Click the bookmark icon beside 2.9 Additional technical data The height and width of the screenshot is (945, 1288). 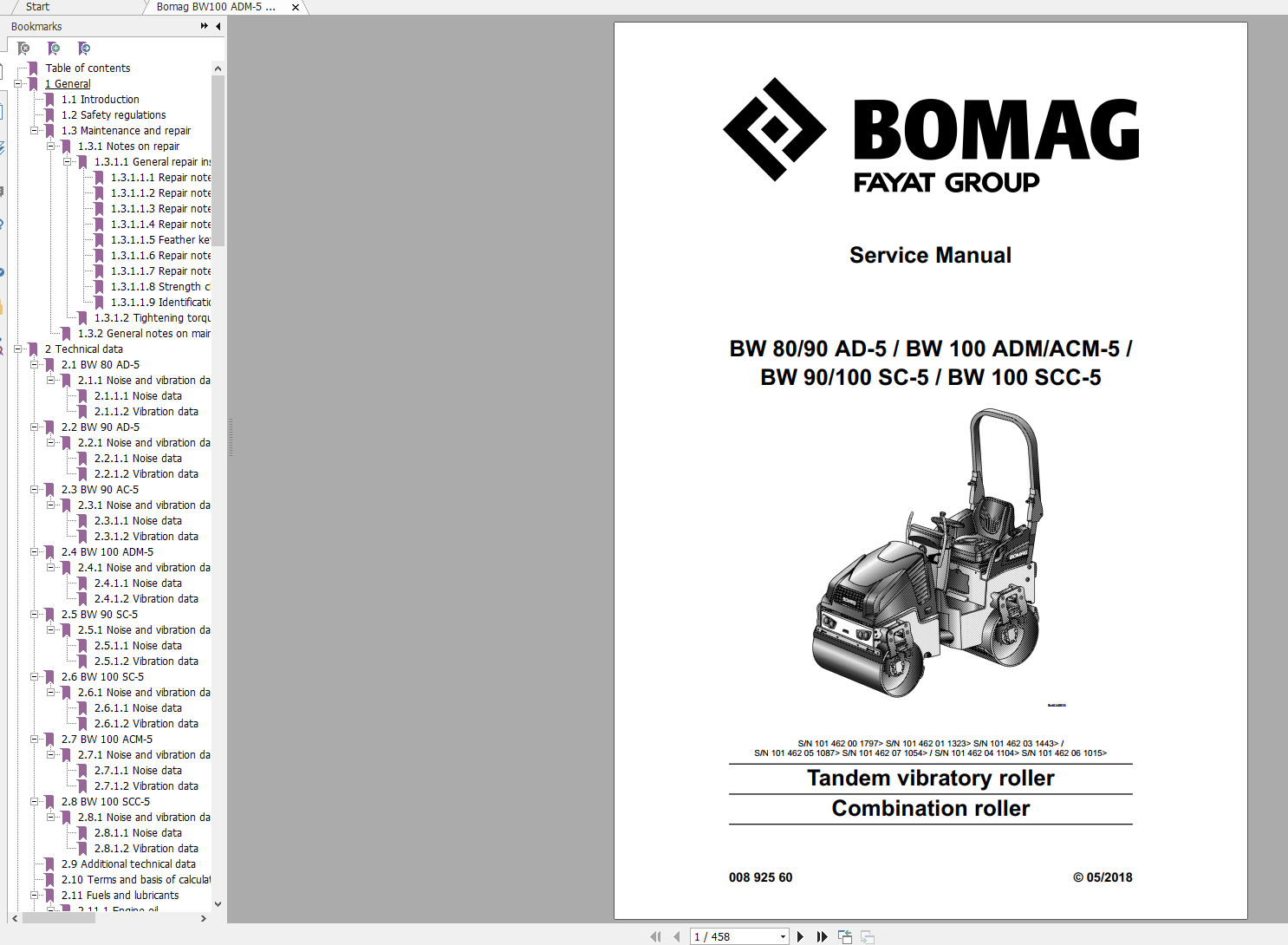point(49,864)
